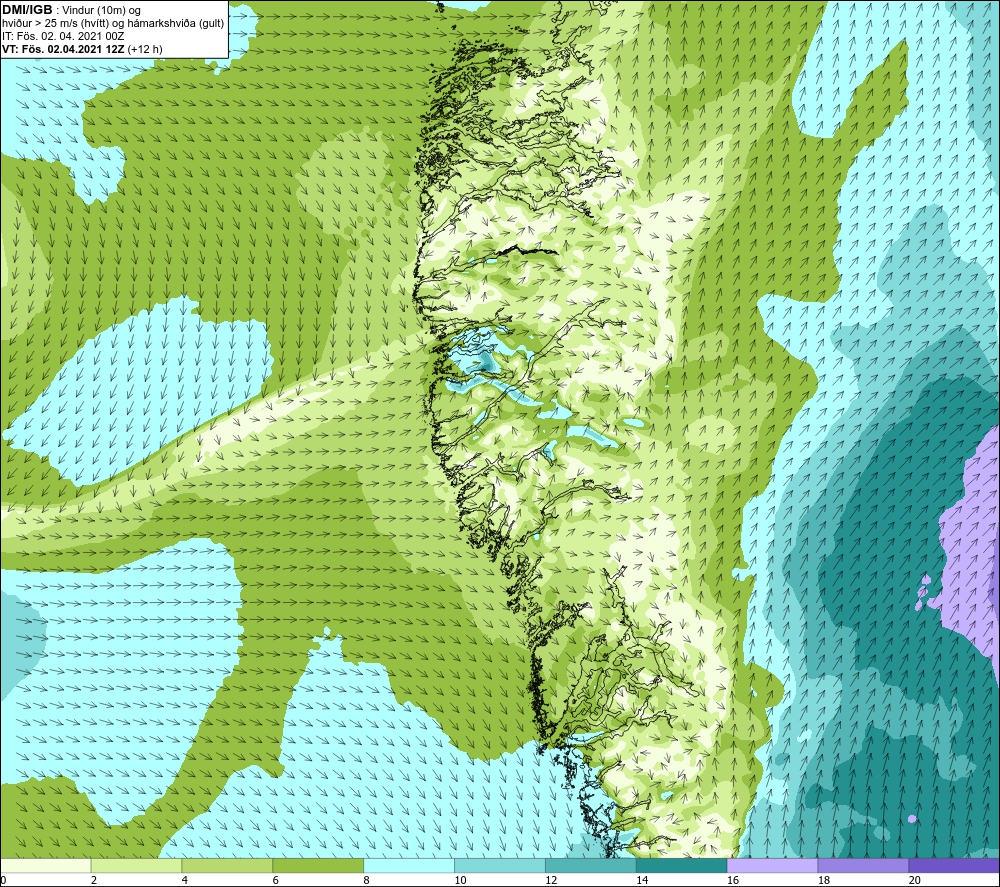Select the teal 12–14 m/s swatch
This screenshot has height=887, width=1000.
coord(591,865)
